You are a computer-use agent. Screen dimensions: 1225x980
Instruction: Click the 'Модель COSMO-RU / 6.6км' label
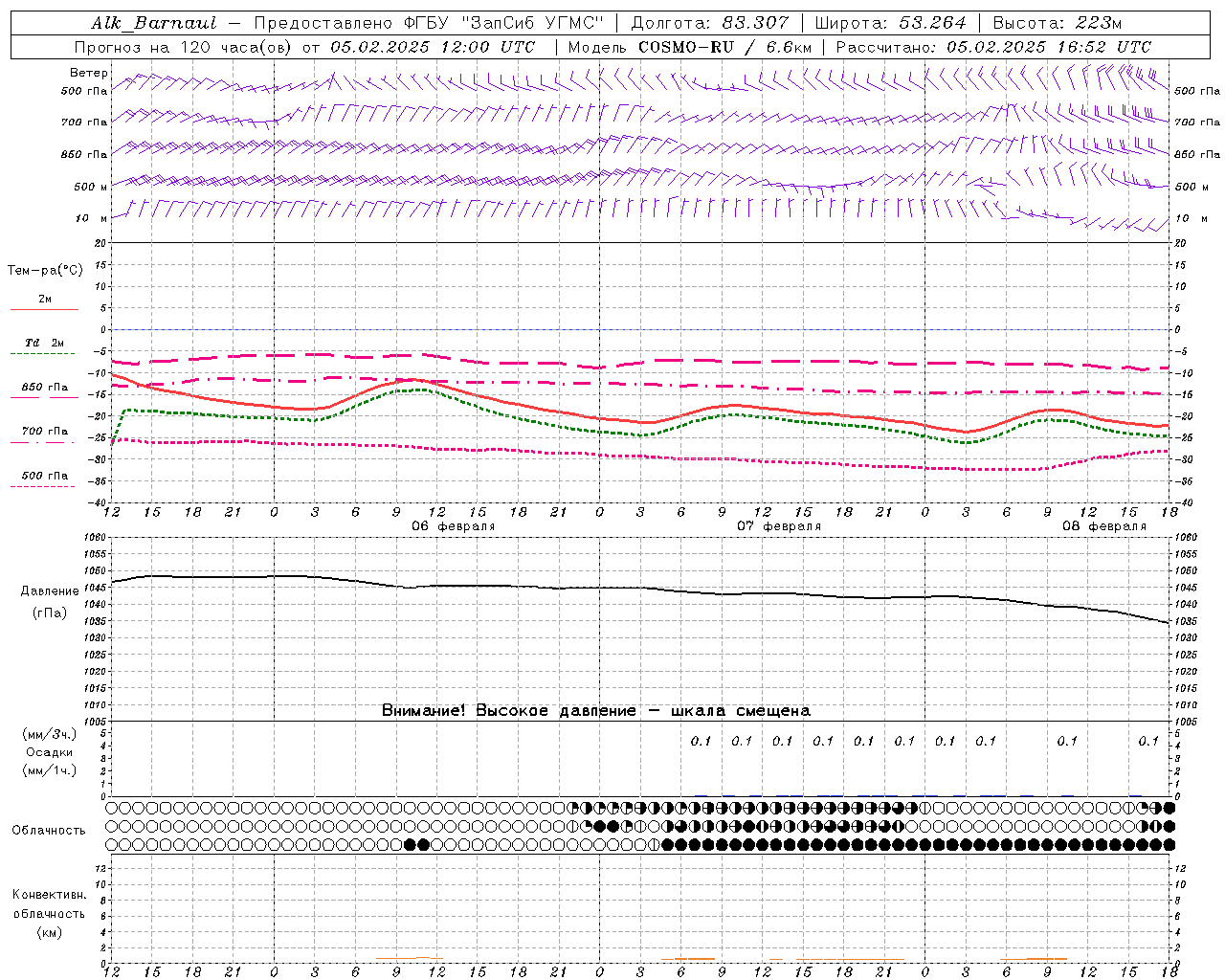click(689, 47)
